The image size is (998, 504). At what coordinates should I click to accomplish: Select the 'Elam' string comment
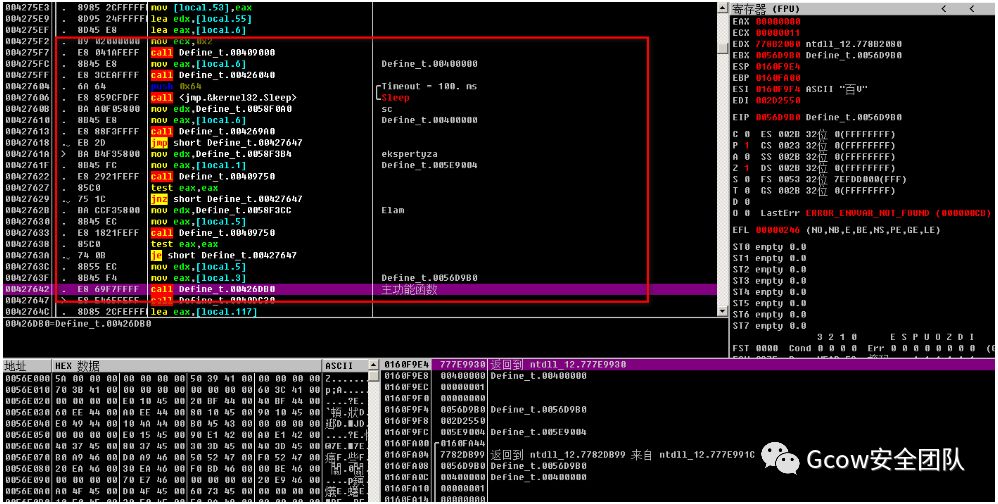click(x=393, y=210)
